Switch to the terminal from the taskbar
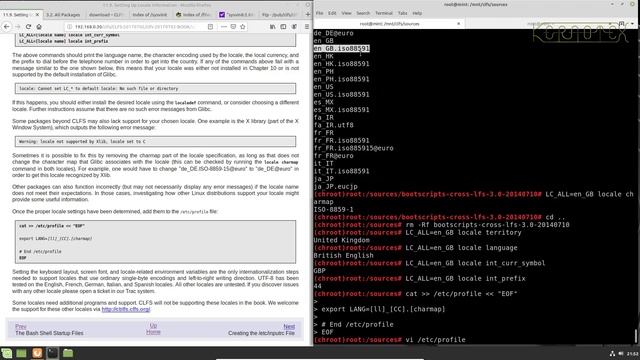This screenshot has height=360, width=640. click(x=53, y=353)
